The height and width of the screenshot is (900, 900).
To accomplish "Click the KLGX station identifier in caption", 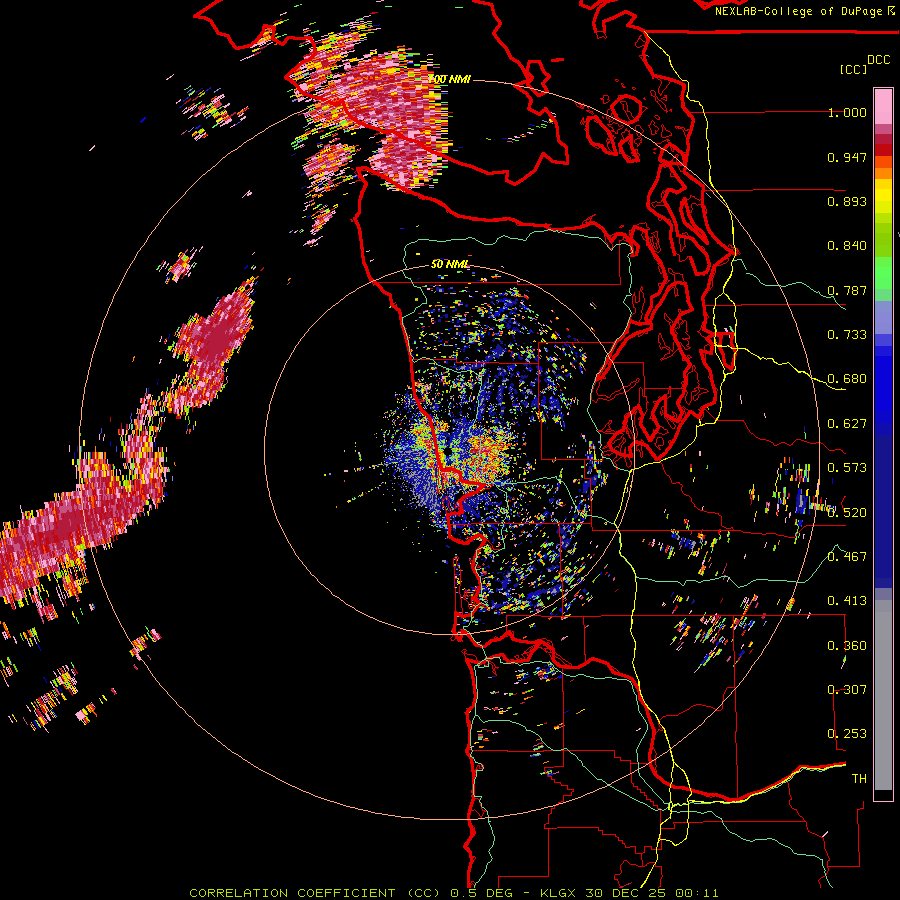I will pos(559,893).
